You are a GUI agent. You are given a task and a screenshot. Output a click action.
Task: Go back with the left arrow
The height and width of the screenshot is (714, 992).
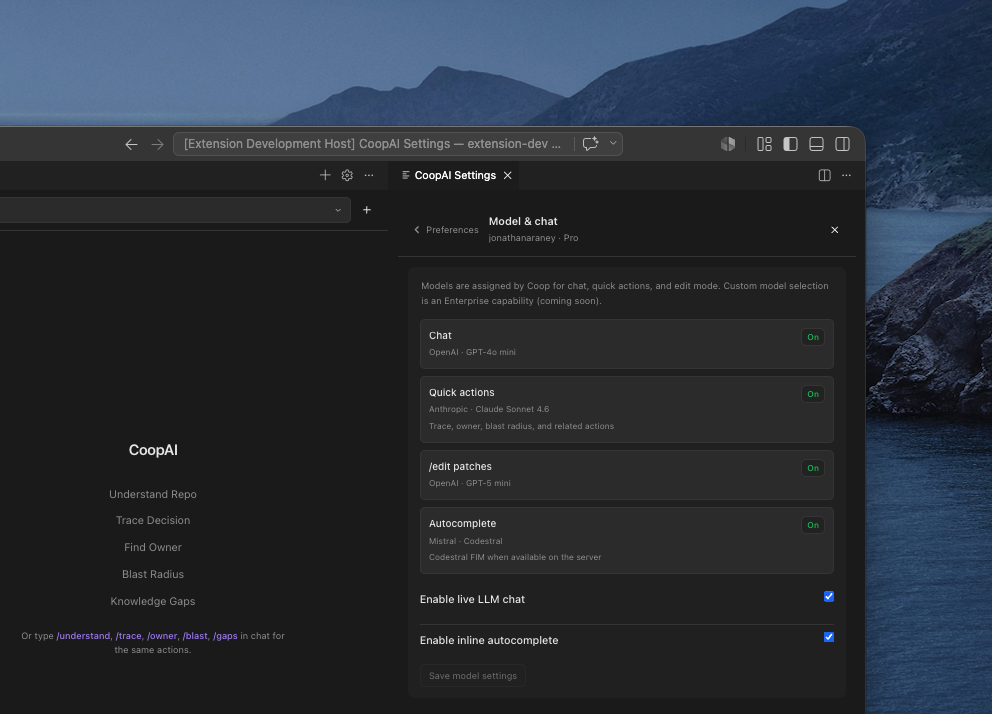coord(131,144)
